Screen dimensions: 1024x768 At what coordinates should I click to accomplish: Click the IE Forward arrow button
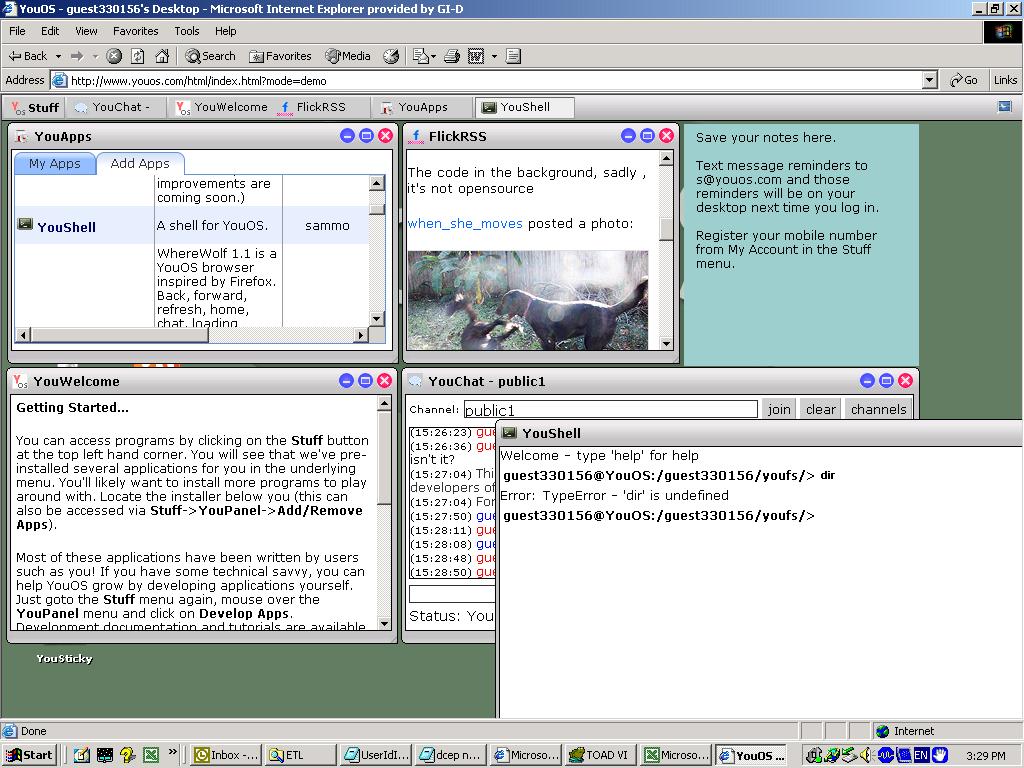77,56
